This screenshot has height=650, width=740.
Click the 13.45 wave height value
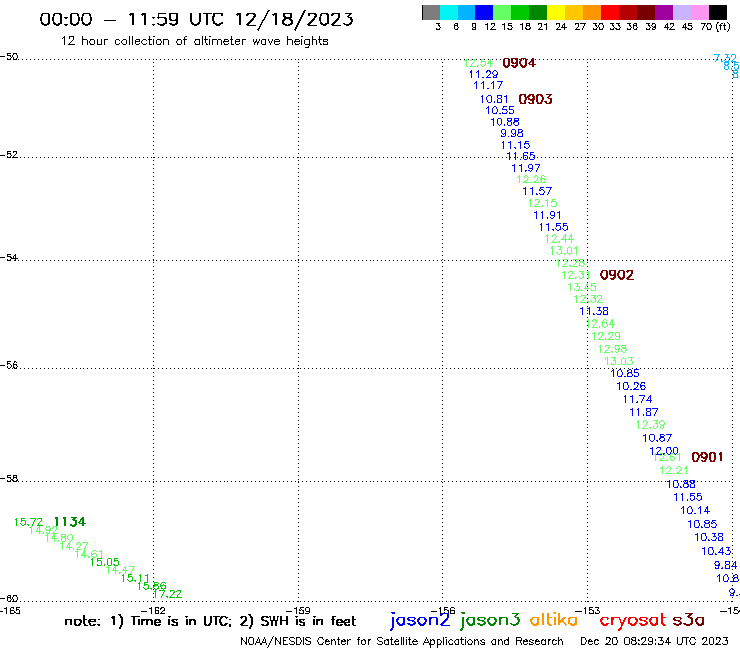[582, 287]
